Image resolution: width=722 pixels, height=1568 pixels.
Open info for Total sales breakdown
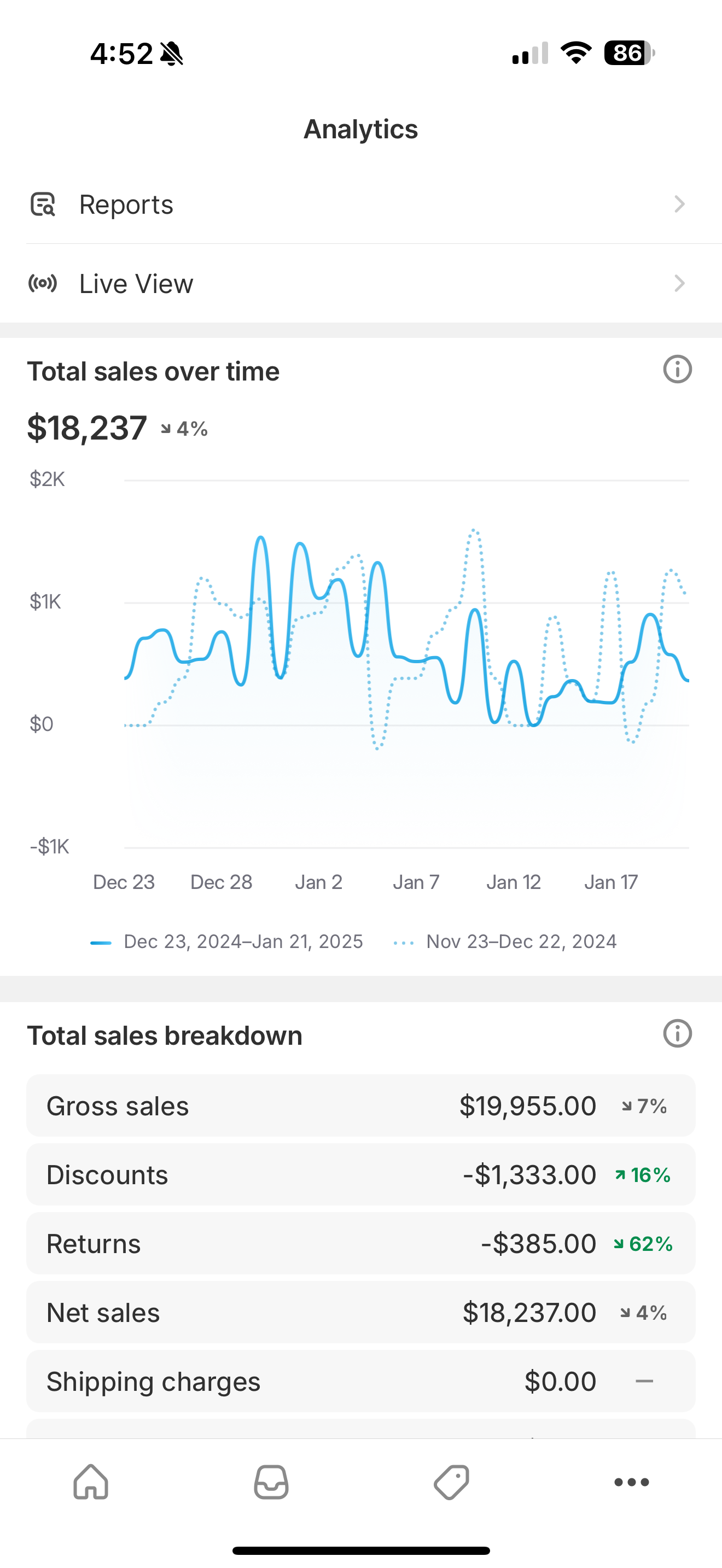(x=677, y=1033)
